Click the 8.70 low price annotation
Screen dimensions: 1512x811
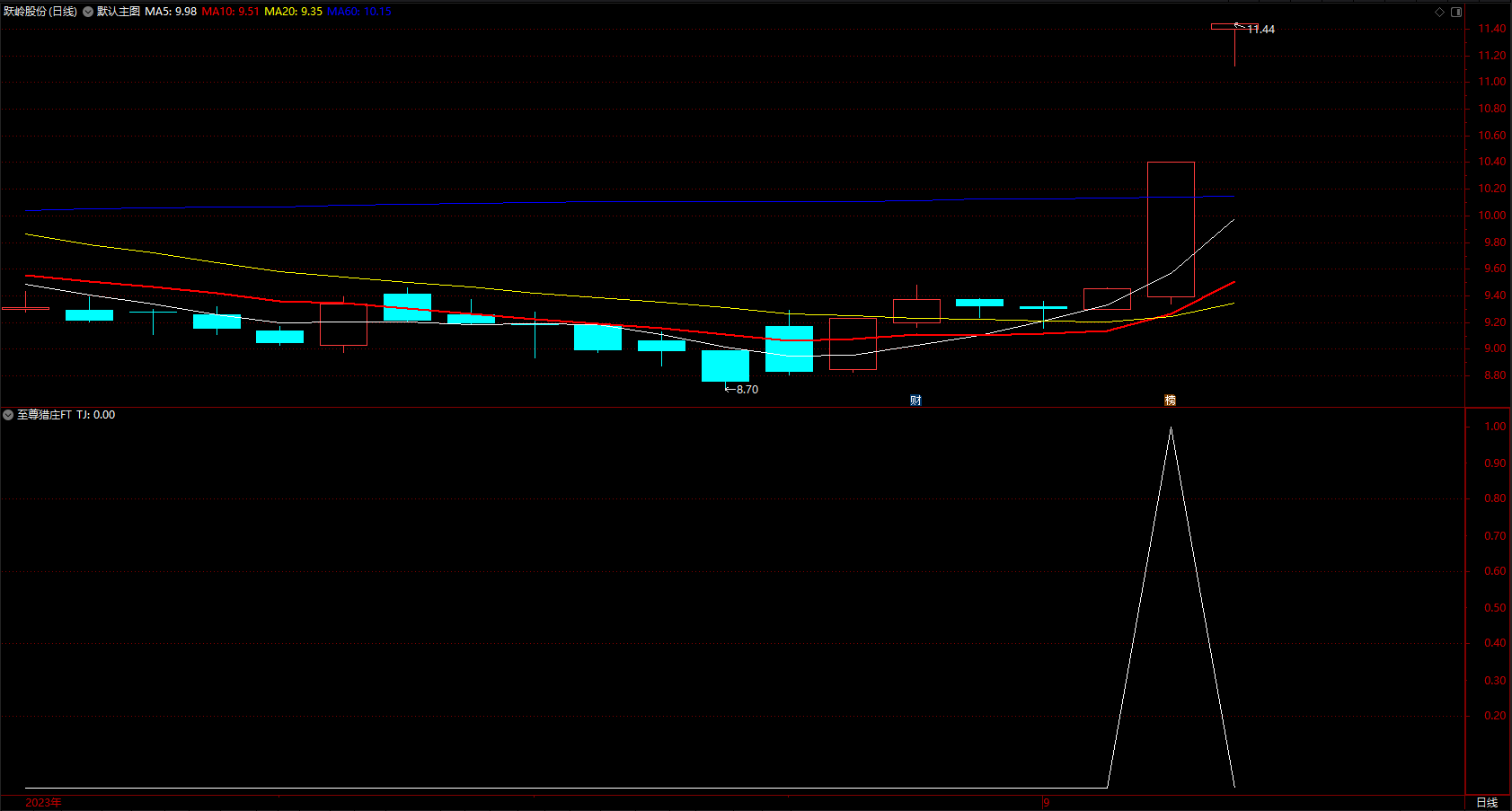click(747, 390)
